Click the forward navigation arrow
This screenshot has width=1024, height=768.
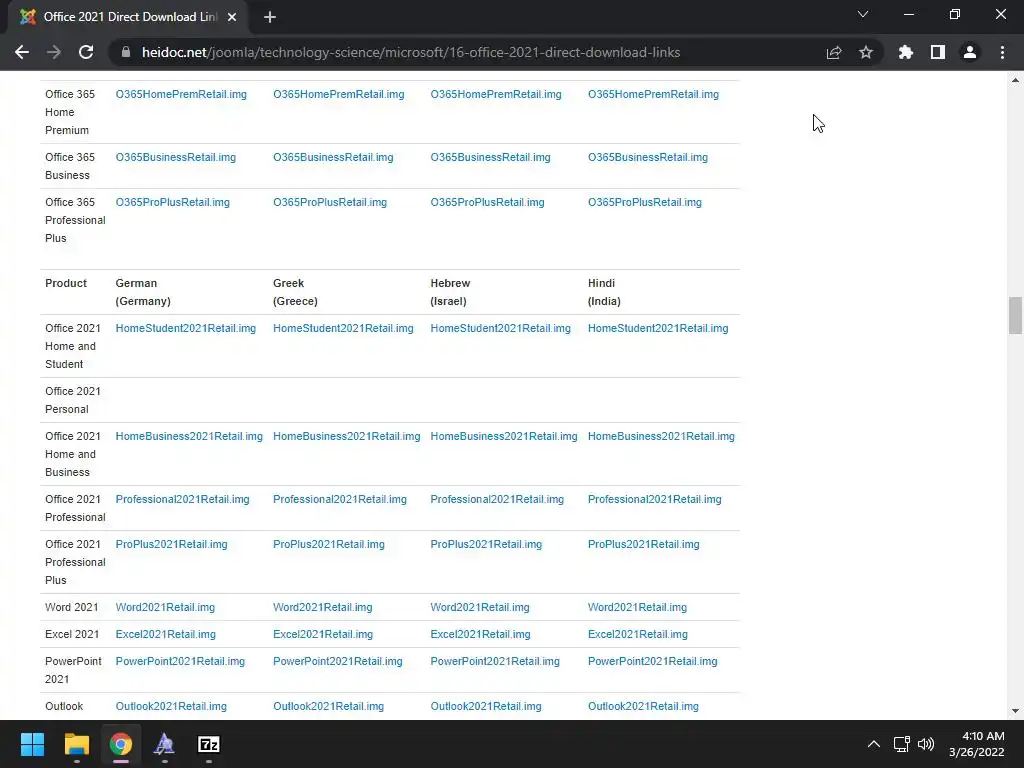pyautogui.click(x=54, y=52)
